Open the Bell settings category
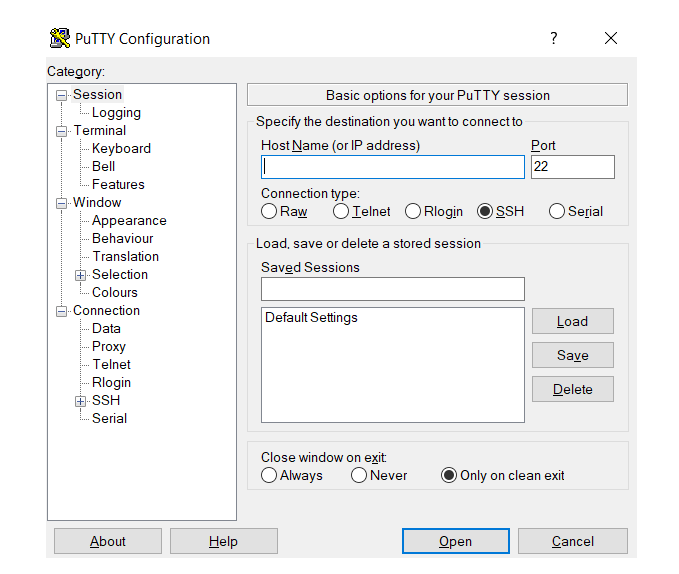 pyautogui.click(x=103, y=166)
